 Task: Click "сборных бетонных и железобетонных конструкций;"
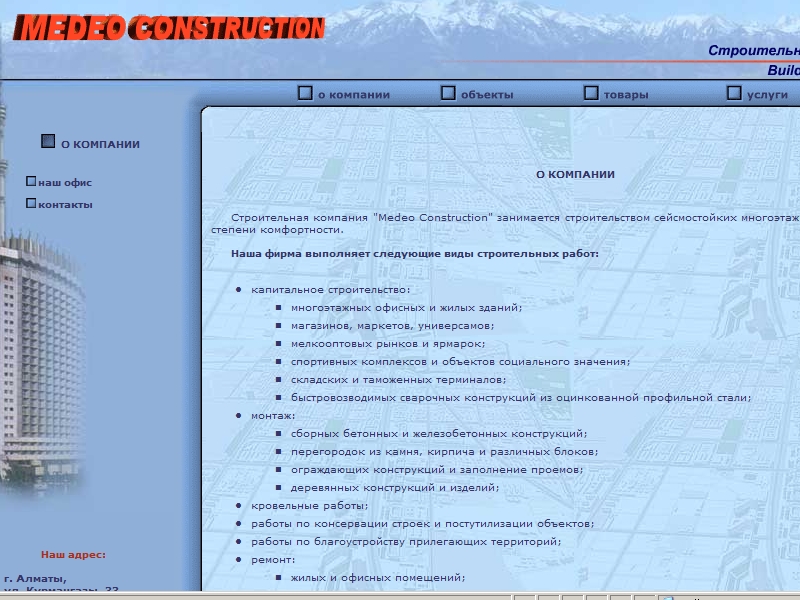coord(439,434)
